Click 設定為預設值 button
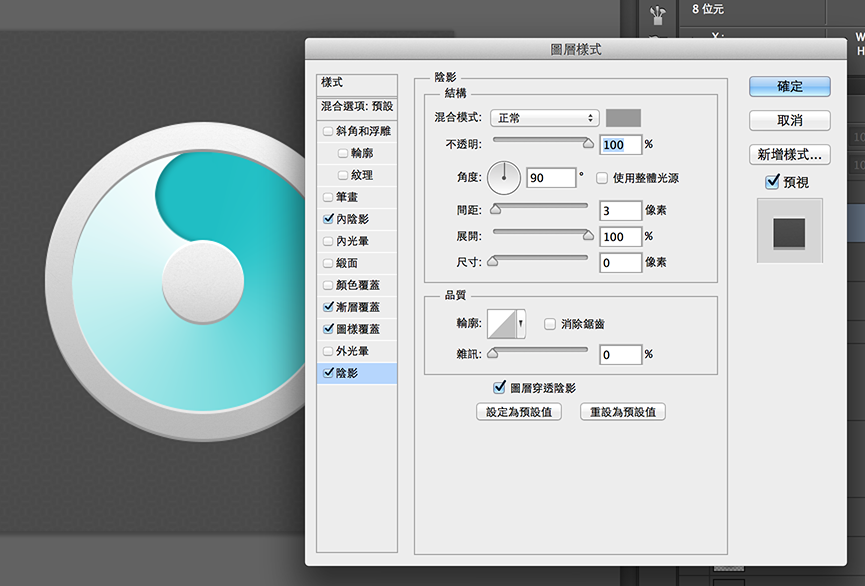The image size is (865, 586). [519, 412]
